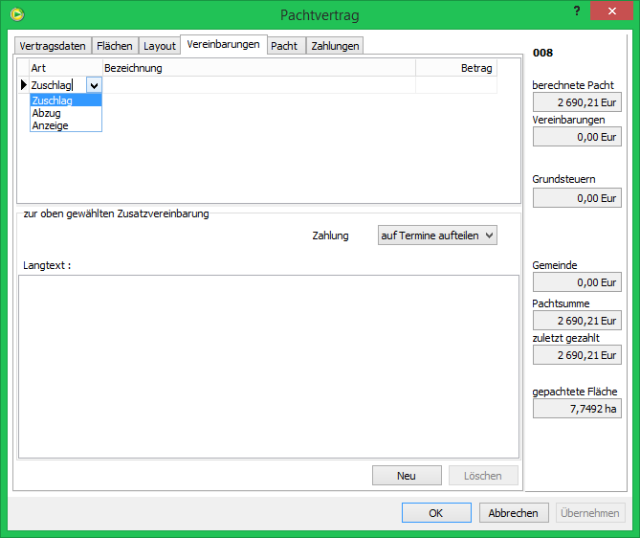Open the Flächen tab
This screenshot has width=640, height=538.
click(x=114, y=46)
